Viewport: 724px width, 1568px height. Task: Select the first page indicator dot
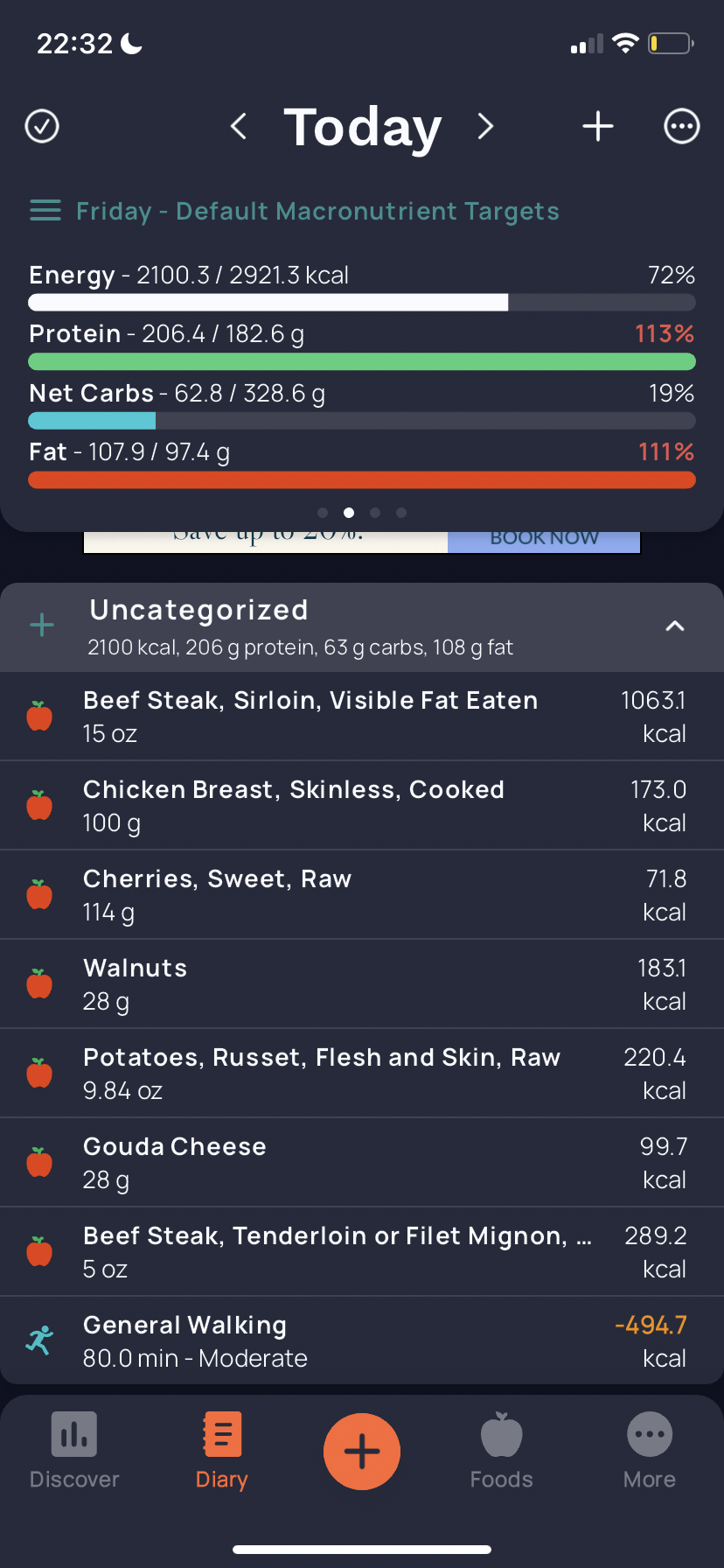[x=323, y=513]
